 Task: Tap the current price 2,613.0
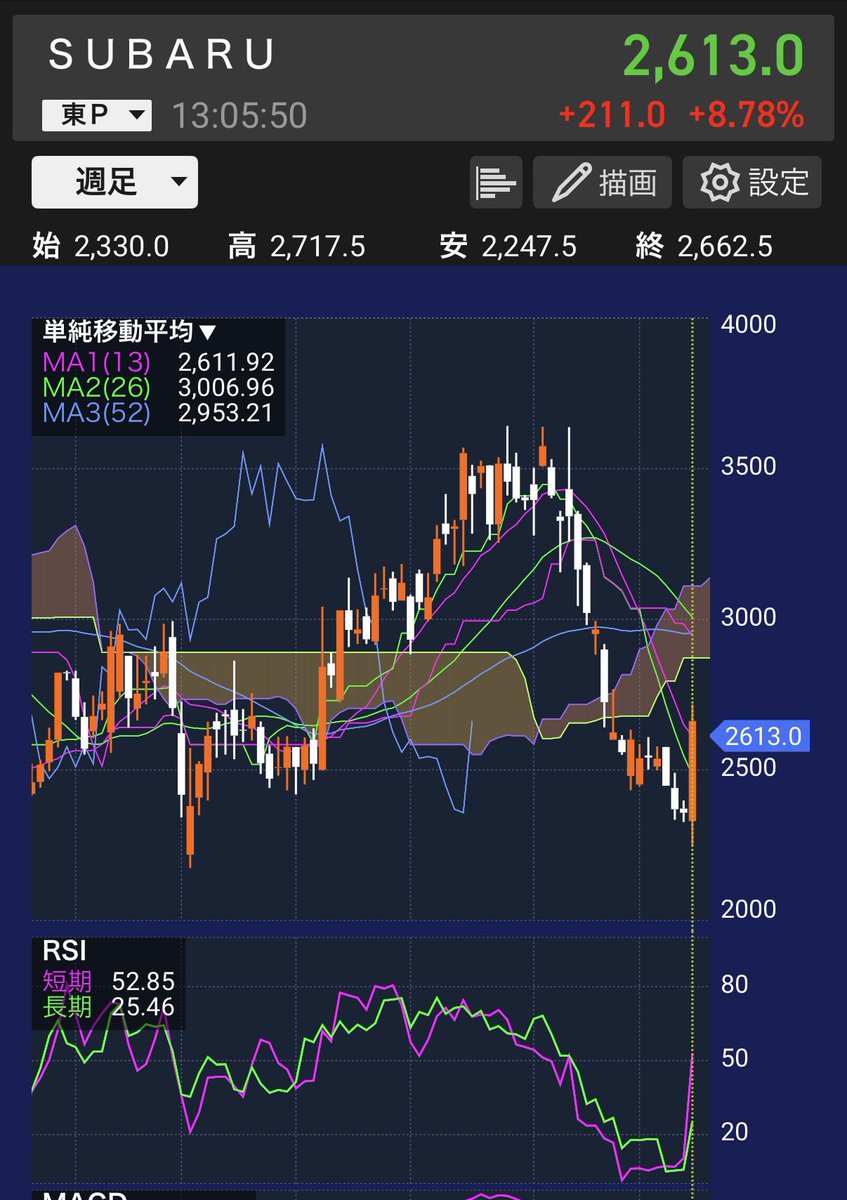(713, 54)
